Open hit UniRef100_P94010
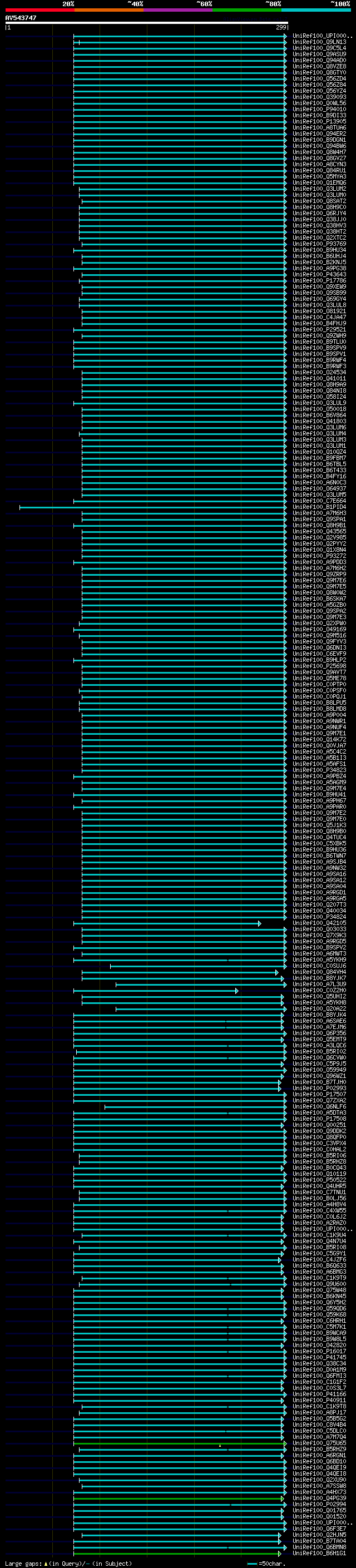Screen dimensions: 356x1568 [319, 110]
